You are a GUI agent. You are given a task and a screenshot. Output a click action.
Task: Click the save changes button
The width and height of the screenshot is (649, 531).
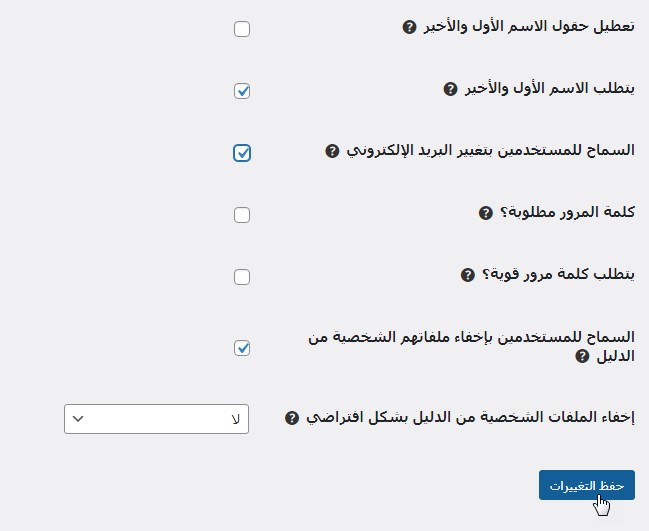point(586,485)
